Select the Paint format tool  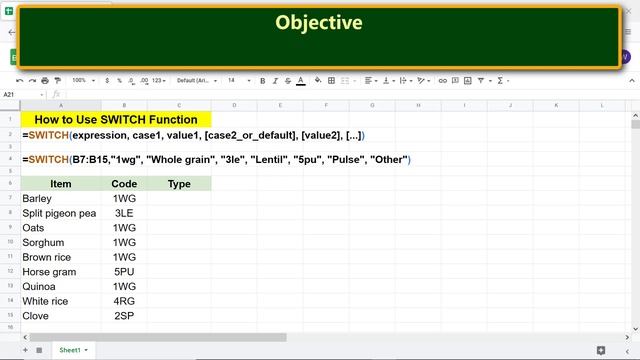pos(58,81)
